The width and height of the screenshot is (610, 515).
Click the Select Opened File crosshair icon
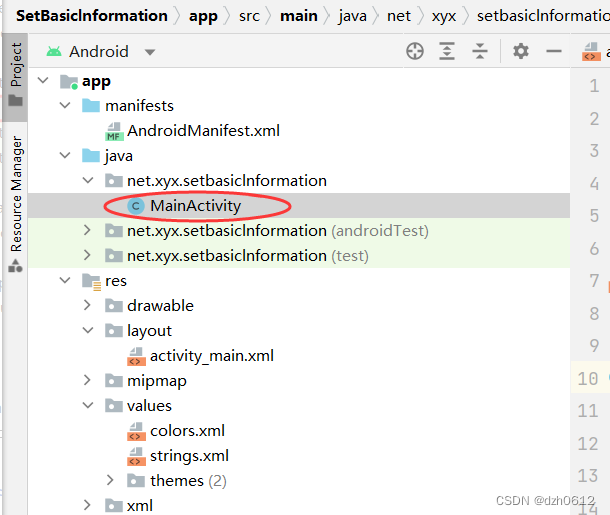pyautogui.click(x=415, y=51)
